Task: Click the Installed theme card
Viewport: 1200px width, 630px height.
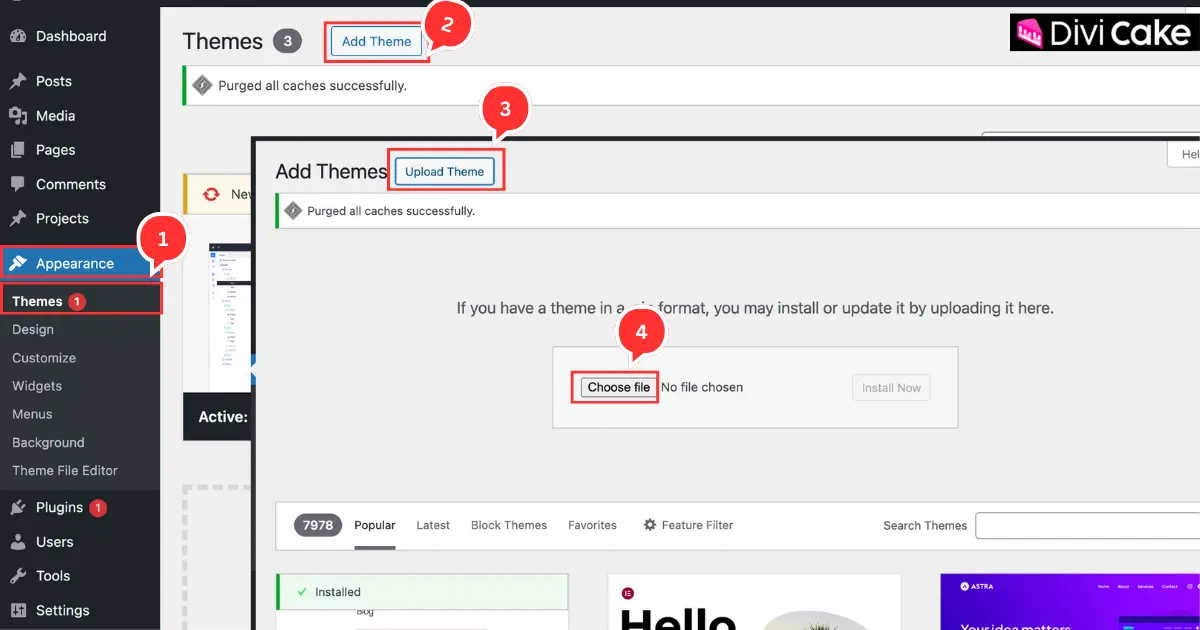Action: click(422, 602)
